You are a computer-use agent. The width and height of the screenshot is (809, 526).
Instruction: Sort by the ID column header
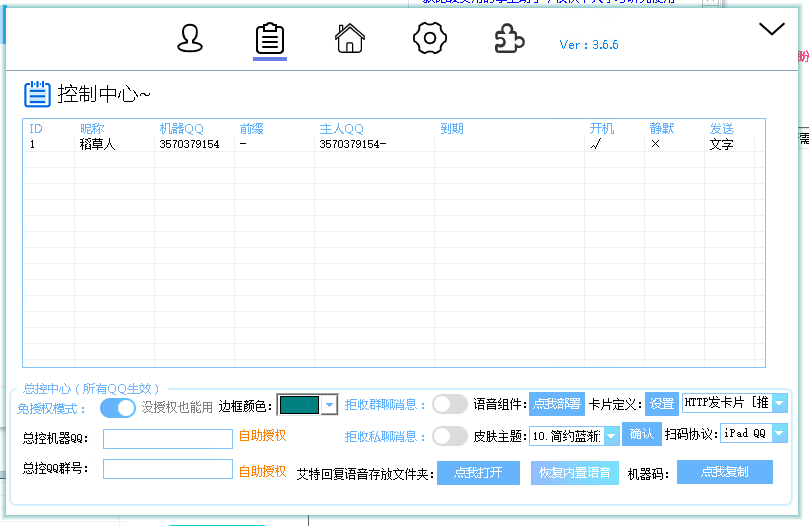coord(36,129)
